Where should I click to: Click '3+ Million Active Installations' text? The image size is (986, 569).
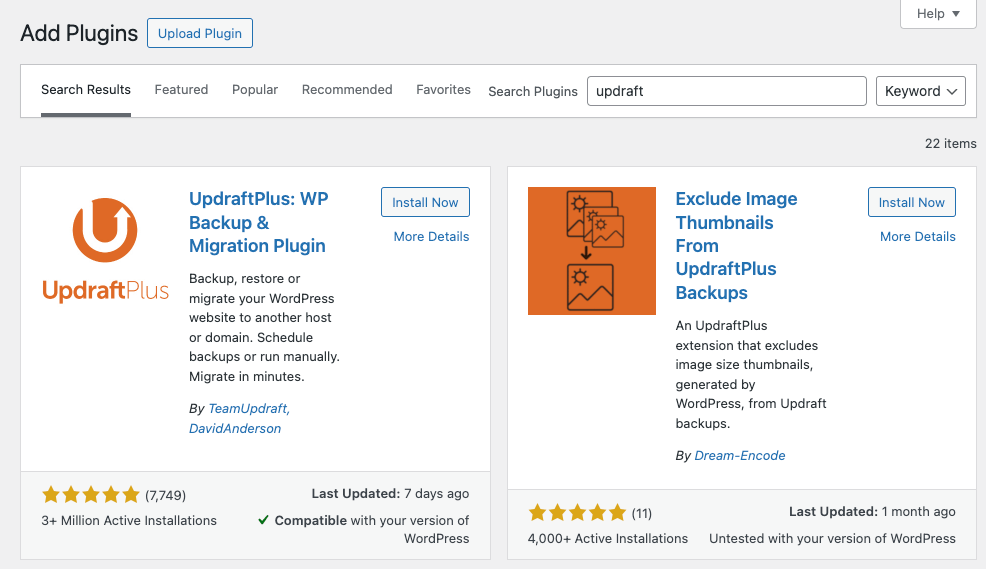click(x=129, y=521)
